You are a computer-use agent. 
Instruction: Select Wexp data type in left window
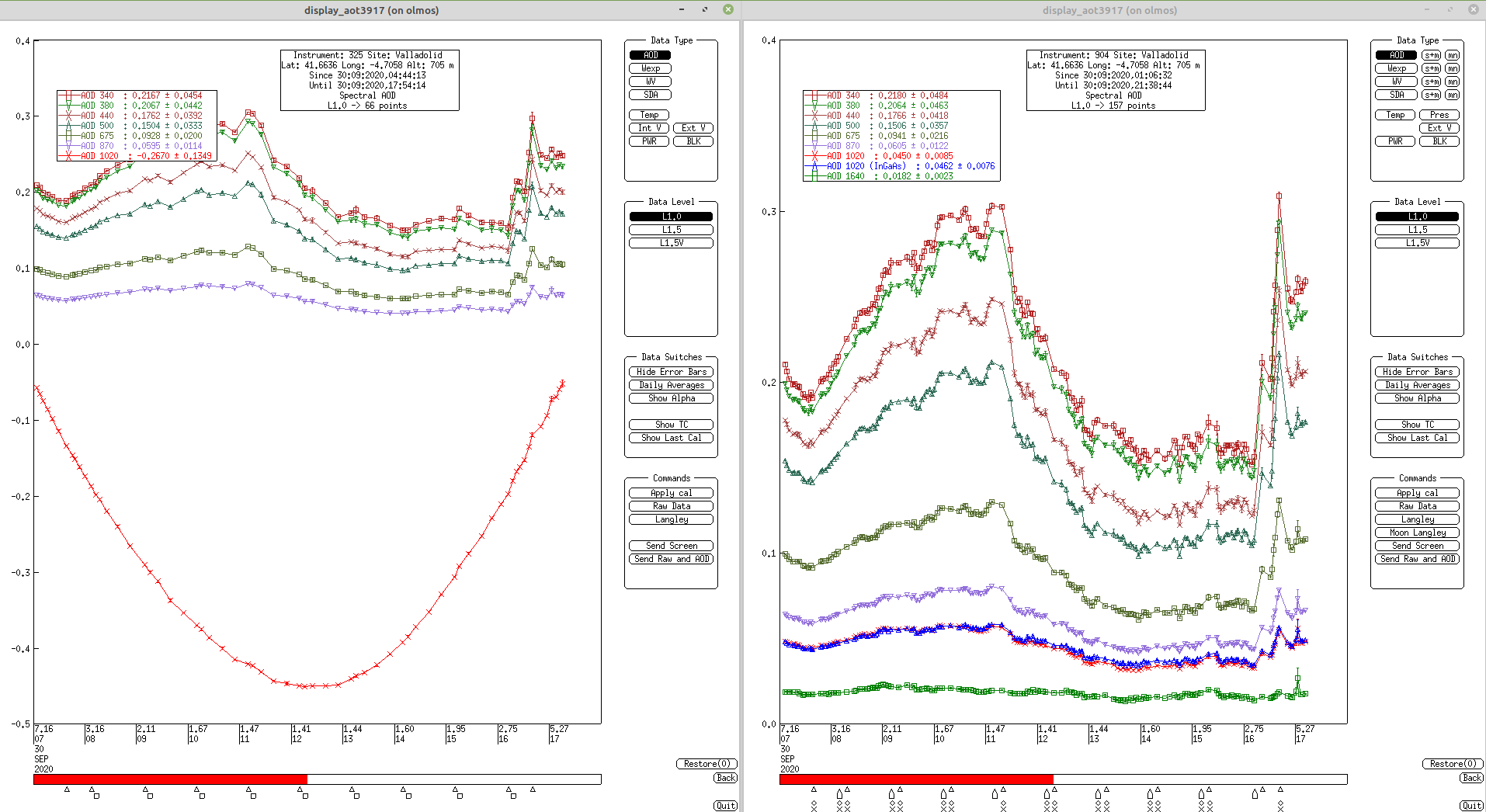click(650, 68)
